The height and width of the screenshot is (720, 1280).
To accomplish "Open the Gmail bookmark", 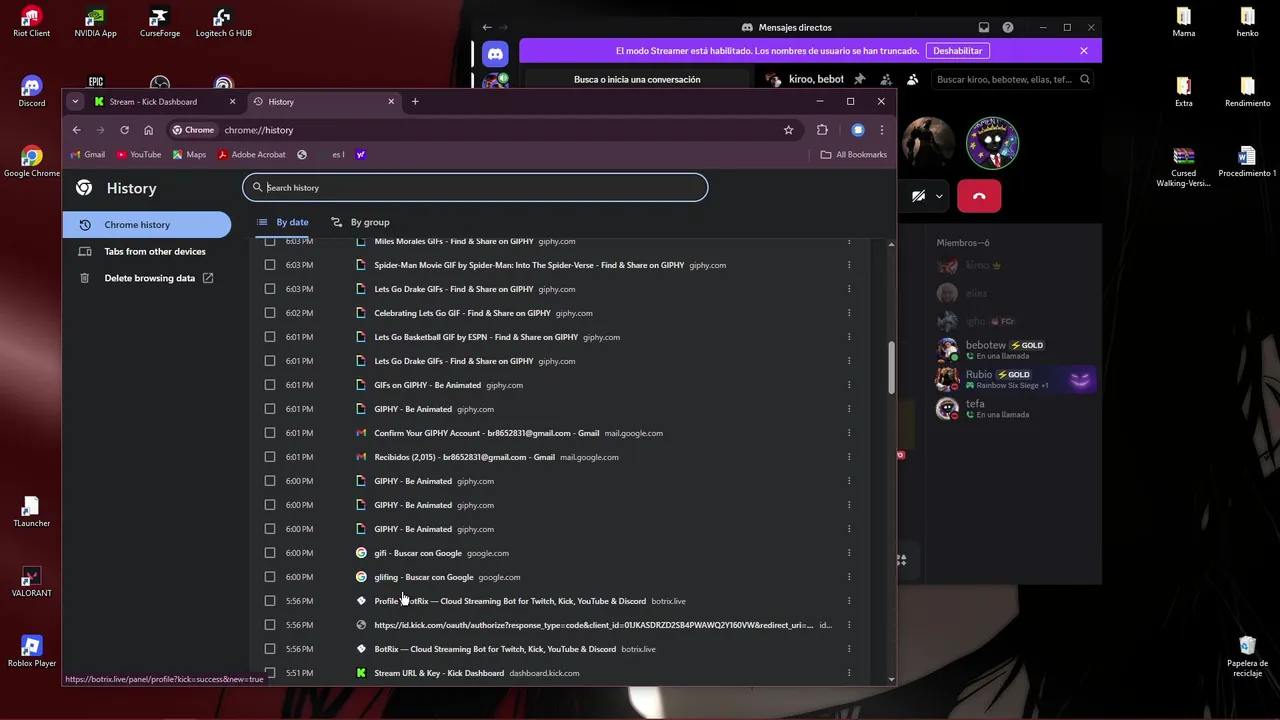I will click(x=88, y=155).
